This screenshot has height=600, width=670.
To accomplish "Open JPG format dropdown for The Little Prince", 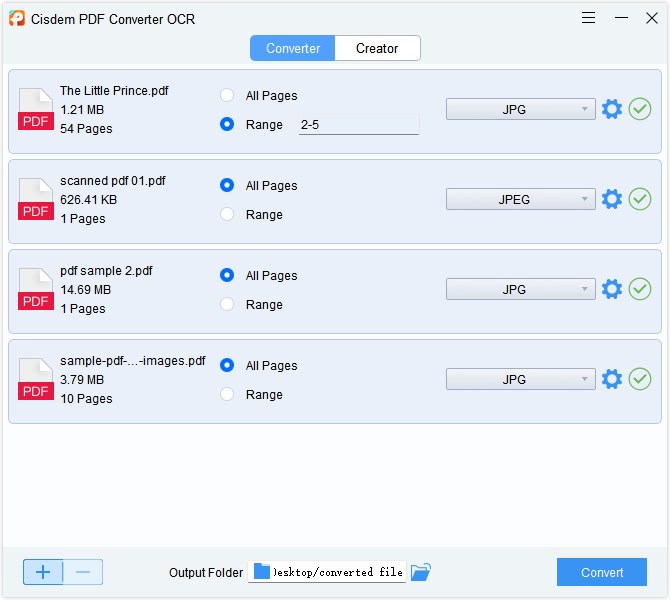I will tap(520, 109).
